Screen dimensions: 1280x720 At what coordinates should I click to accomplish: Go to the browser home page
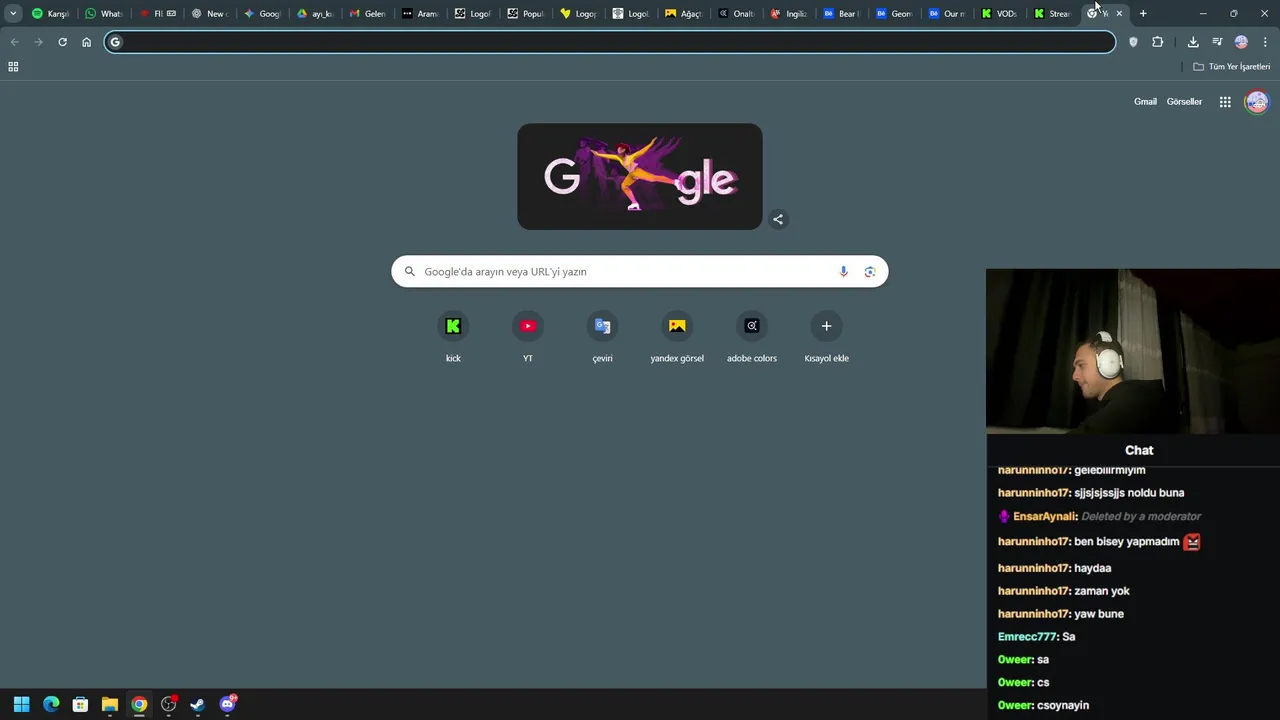(x=86, y=42)
